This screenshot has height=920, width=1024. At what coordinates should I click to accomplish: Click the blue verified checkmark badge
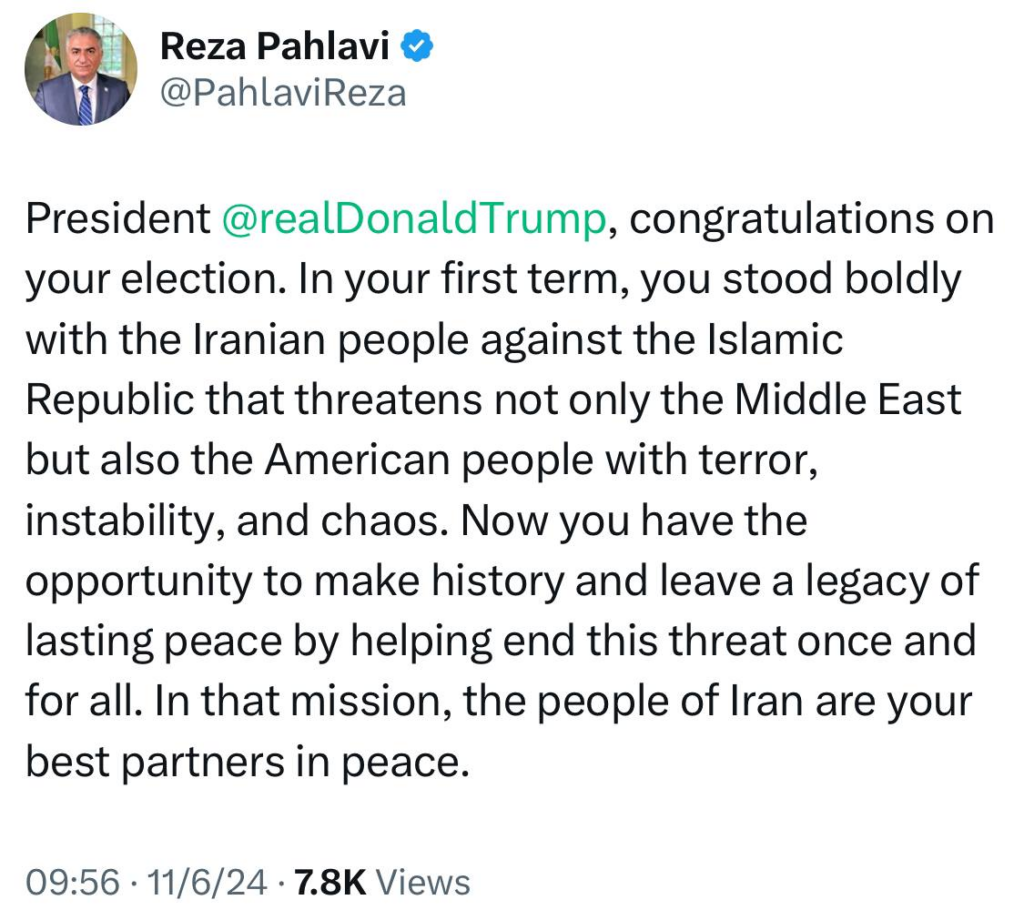pos(417,46)
